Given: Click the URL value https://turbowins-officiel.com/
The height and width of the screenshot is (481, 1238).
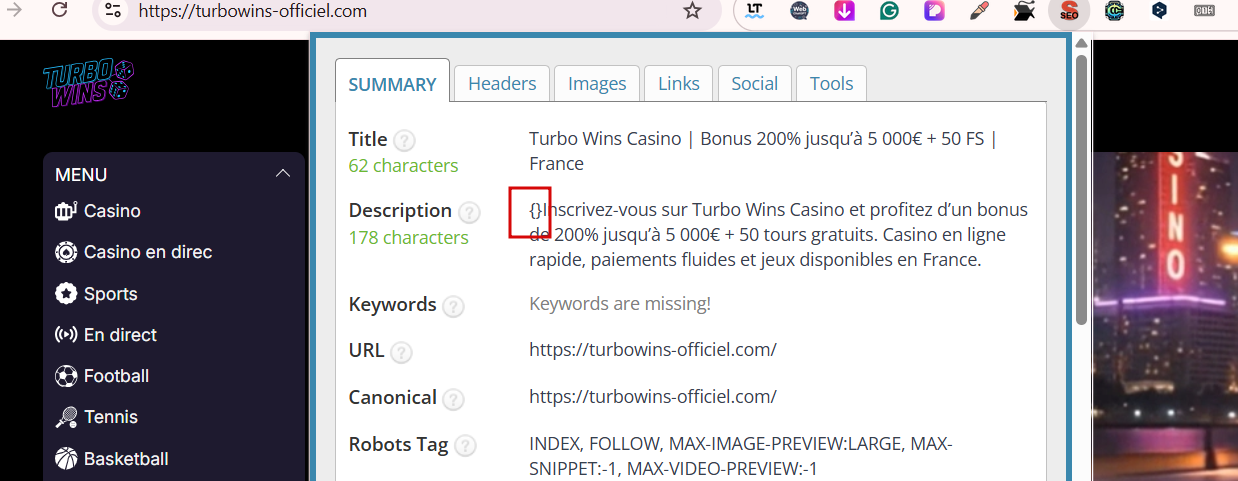Looking at the screenshot, I should click(x=653, y=350).
